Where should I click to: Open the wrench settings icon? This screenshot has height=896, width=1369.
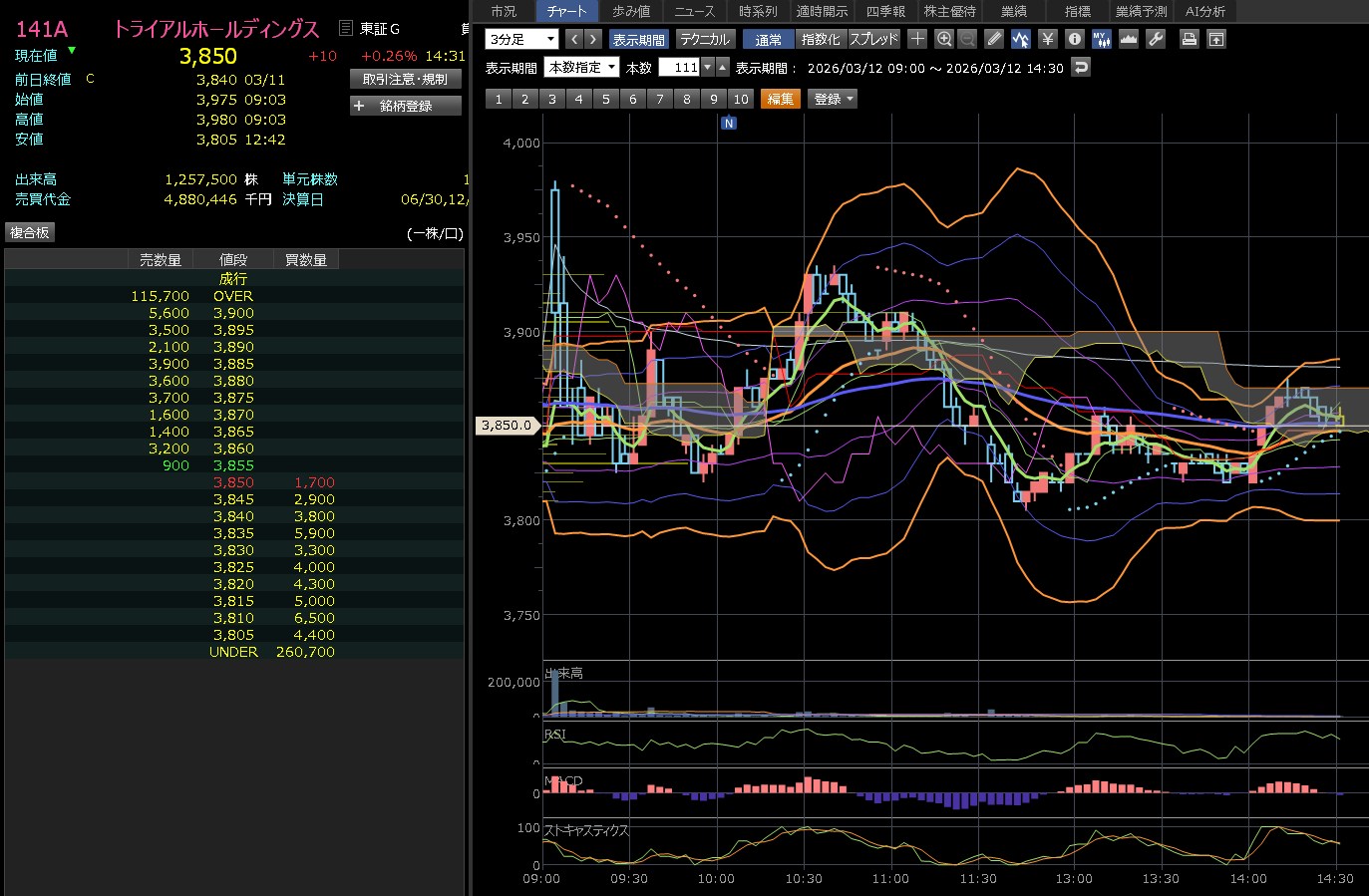(1156, 39)
